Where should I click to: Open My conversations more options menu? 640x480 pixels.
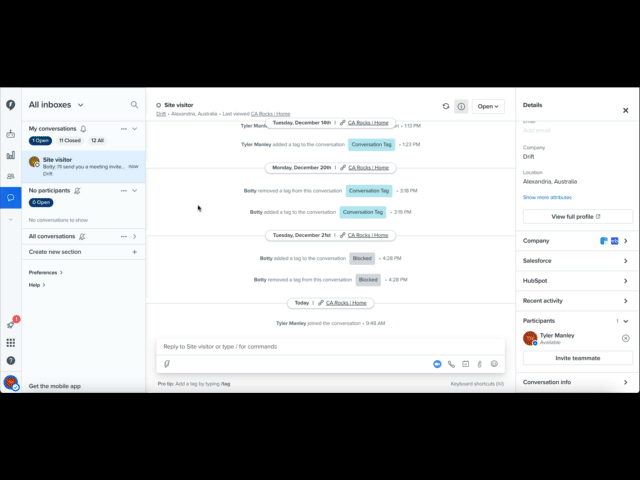point(124,129)
